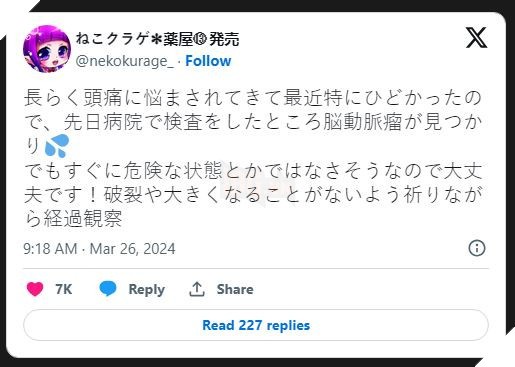
Task: Click the 7K likes count
Action: pos(64,289)
